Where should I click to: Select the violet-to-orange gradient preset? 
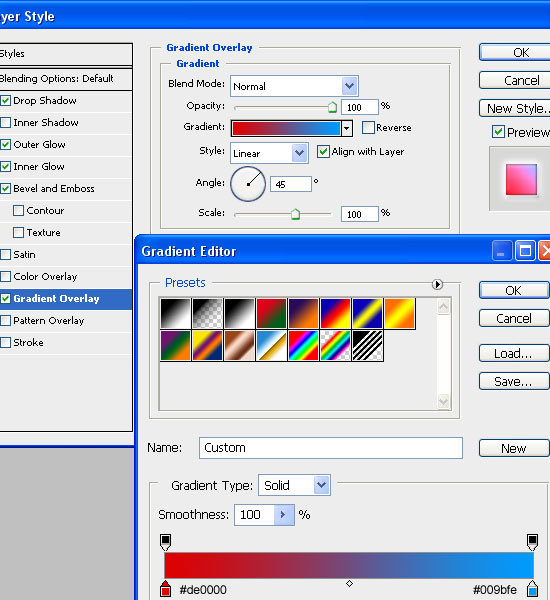click(304, 314)
